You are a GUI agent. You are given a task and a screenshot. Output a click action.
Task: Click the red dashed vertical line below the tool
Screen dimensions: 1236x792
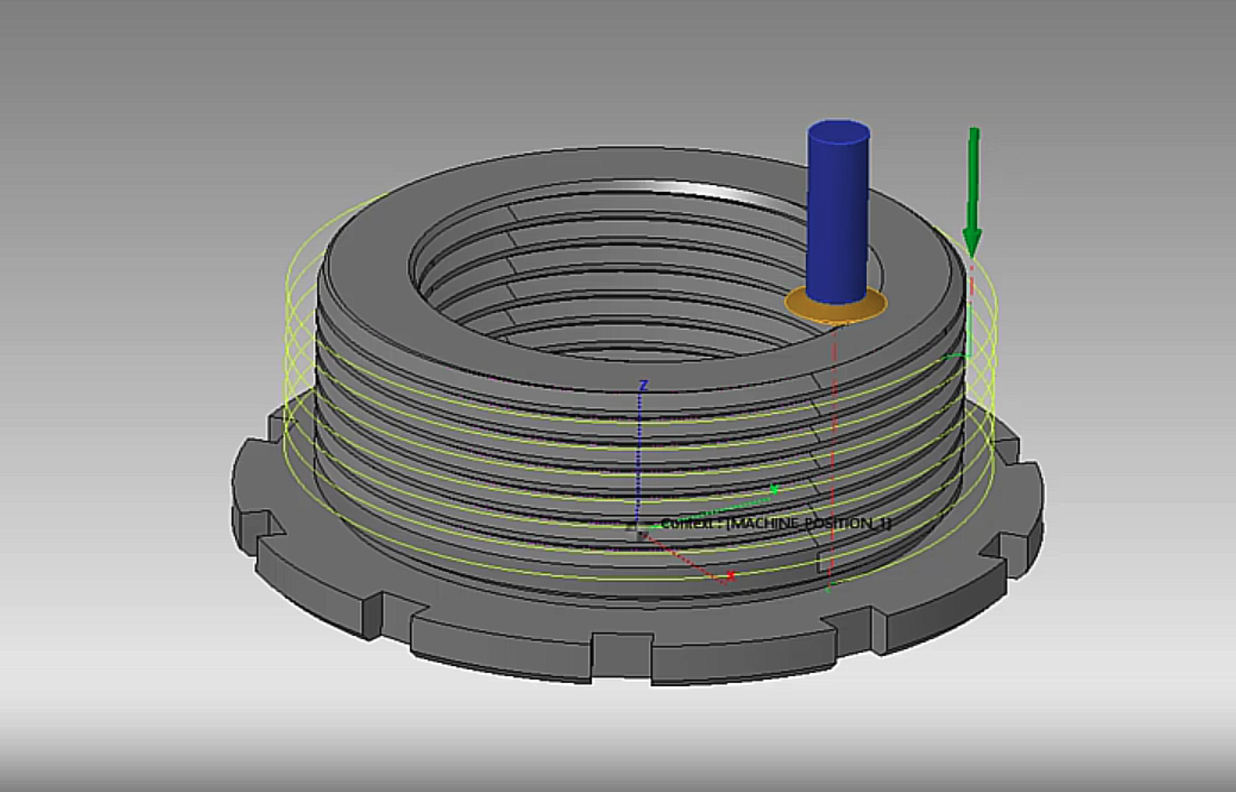tap(833, 450)
